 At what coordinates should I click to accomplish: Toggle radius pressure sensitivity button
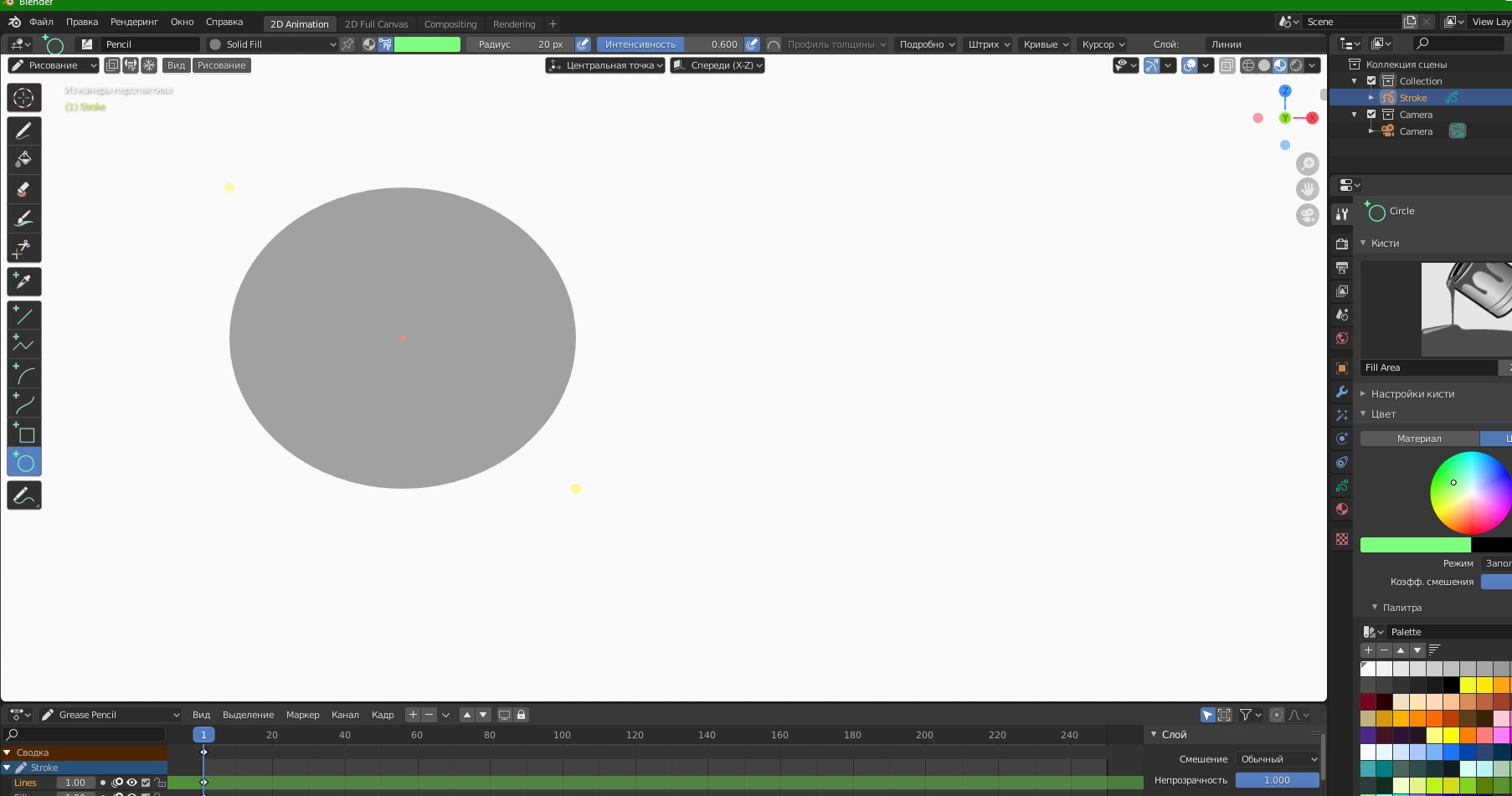[x=584, y=44]
